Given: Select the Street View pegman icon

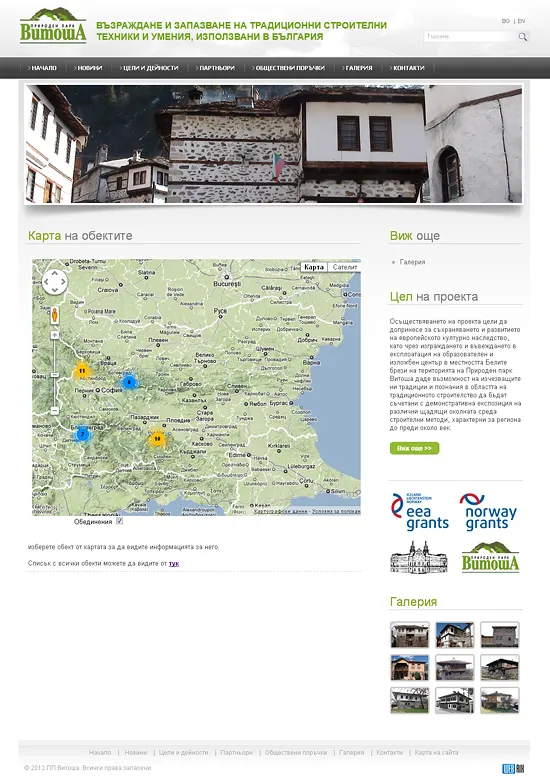Looking at the screenshot, I should click(x=55, y=315).
